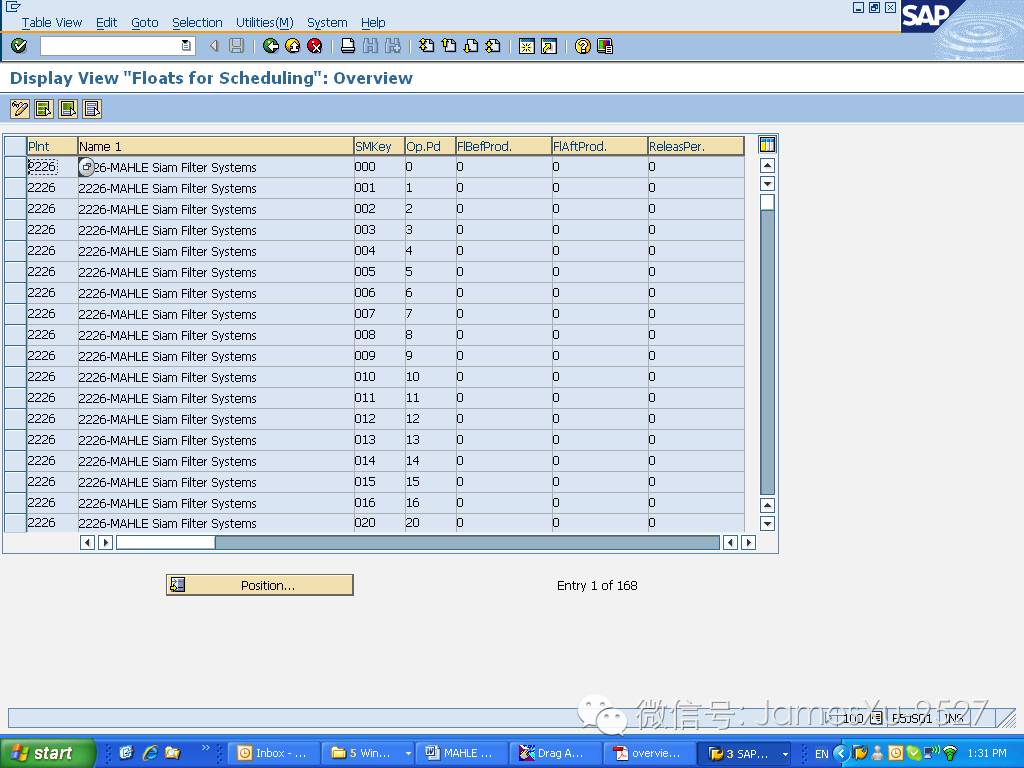Open Customize Local Layout icon
The width and height of the screenshot is (1024, 768).
(605, 46)
